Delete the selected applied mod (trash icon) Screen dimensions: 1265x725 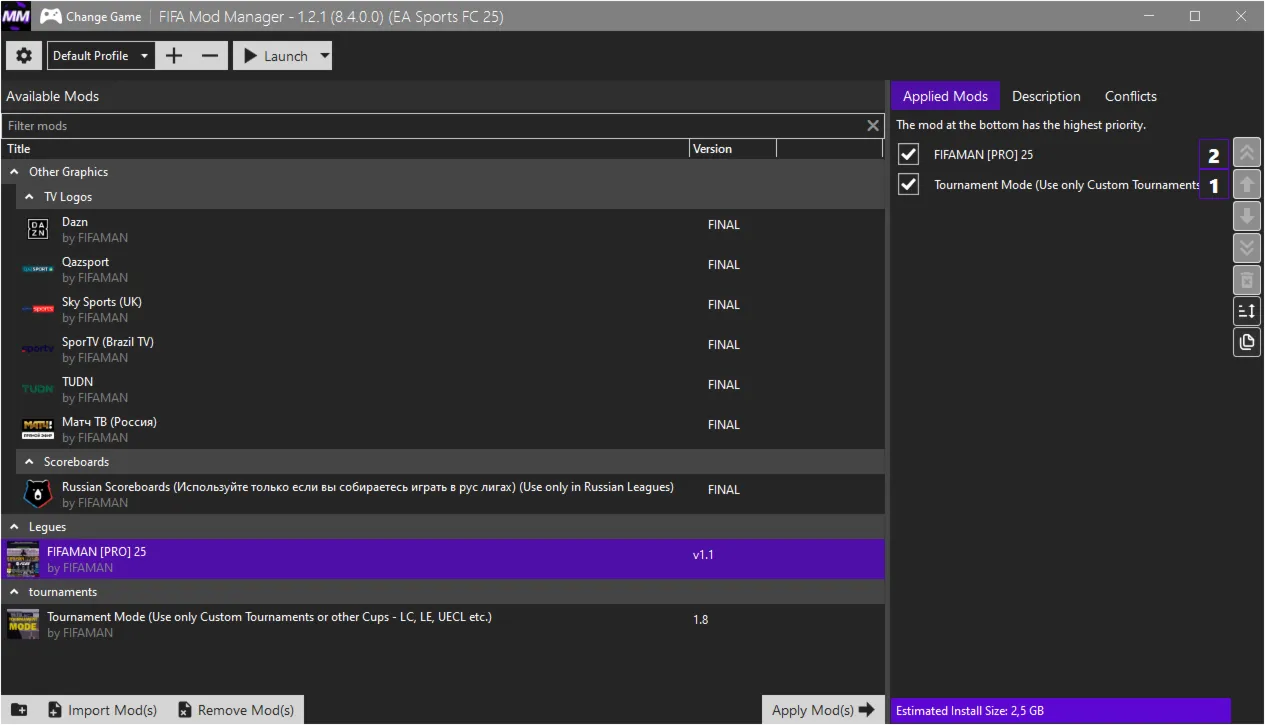click(x=1247, y=279)
